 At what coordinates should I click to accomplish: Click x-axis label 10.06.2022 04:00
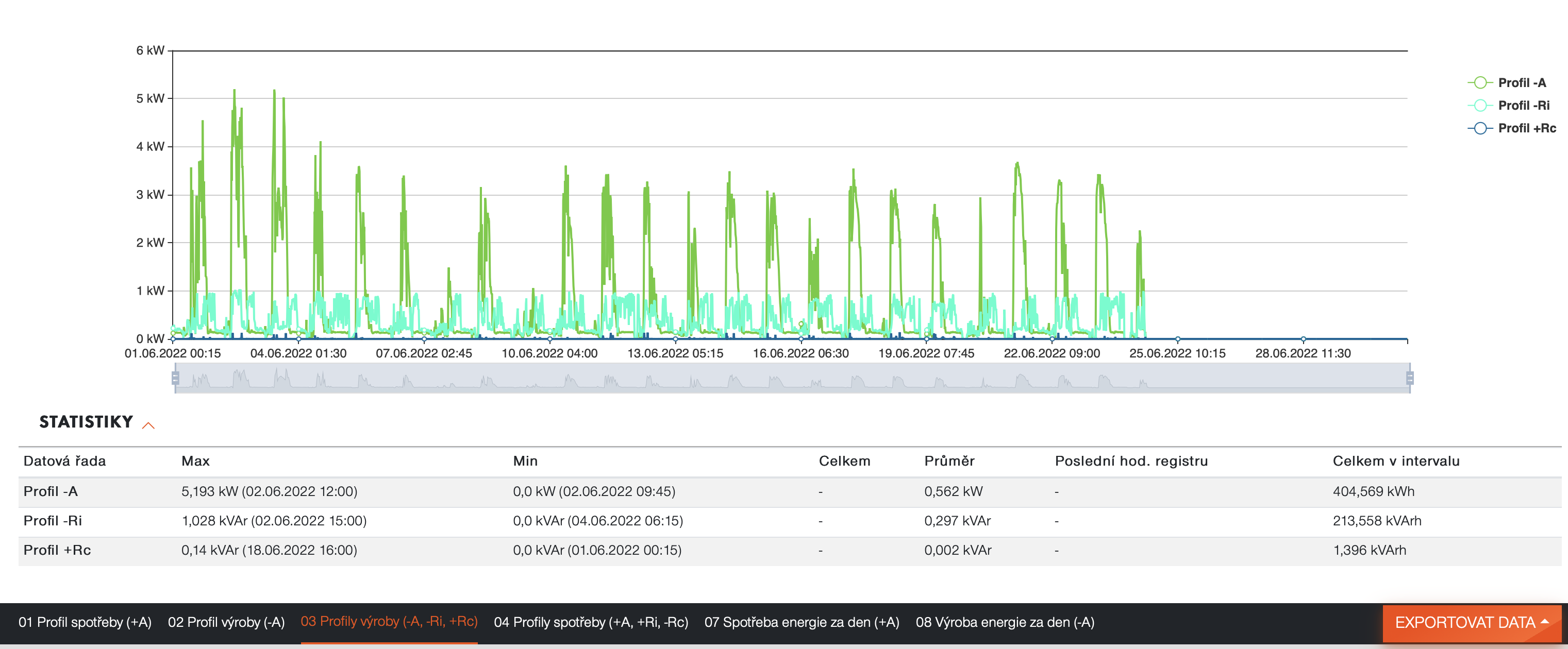(549, 353)
